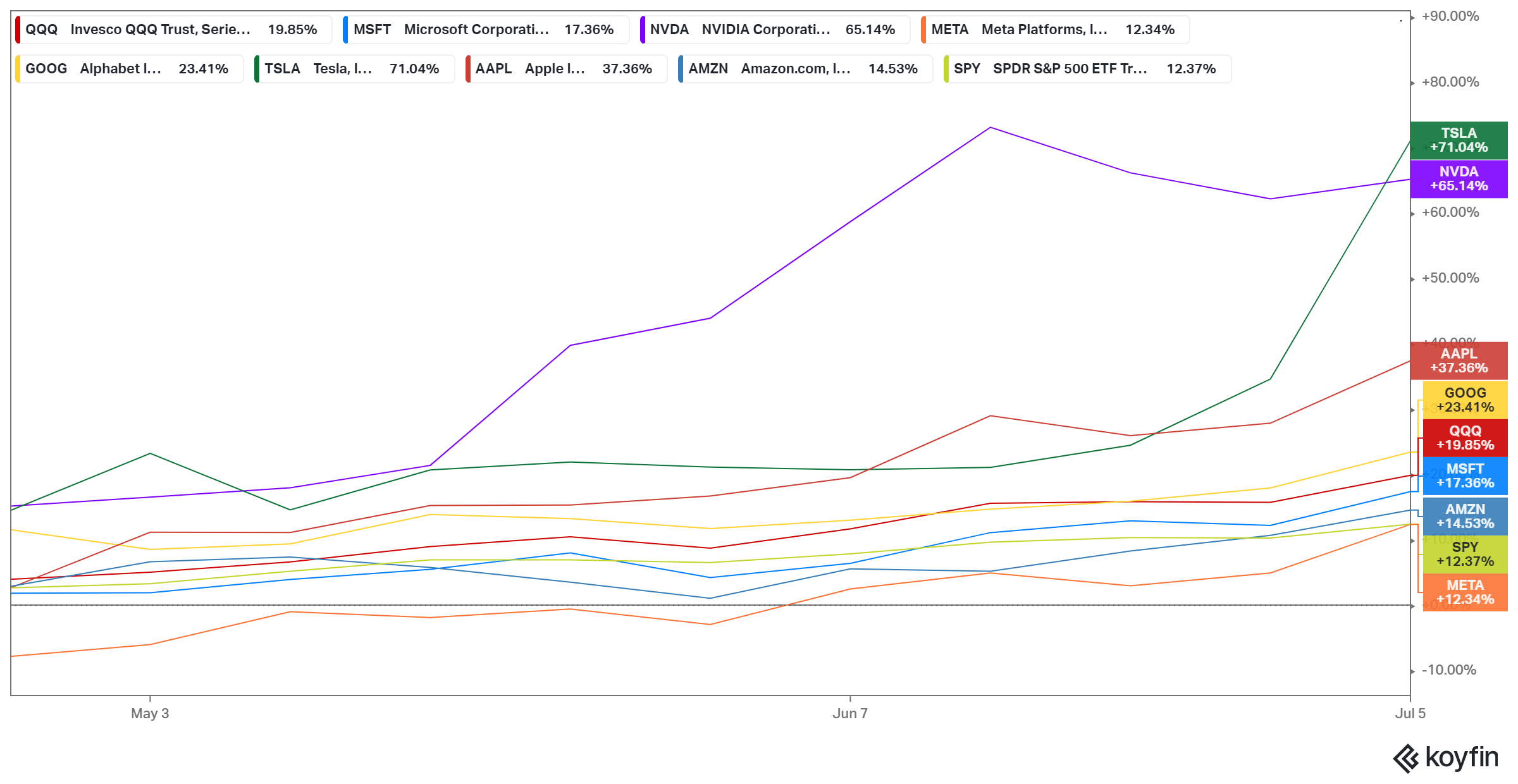
Task: Click the red QQQ color bar in legend
Action: click(x=18, y=30)
